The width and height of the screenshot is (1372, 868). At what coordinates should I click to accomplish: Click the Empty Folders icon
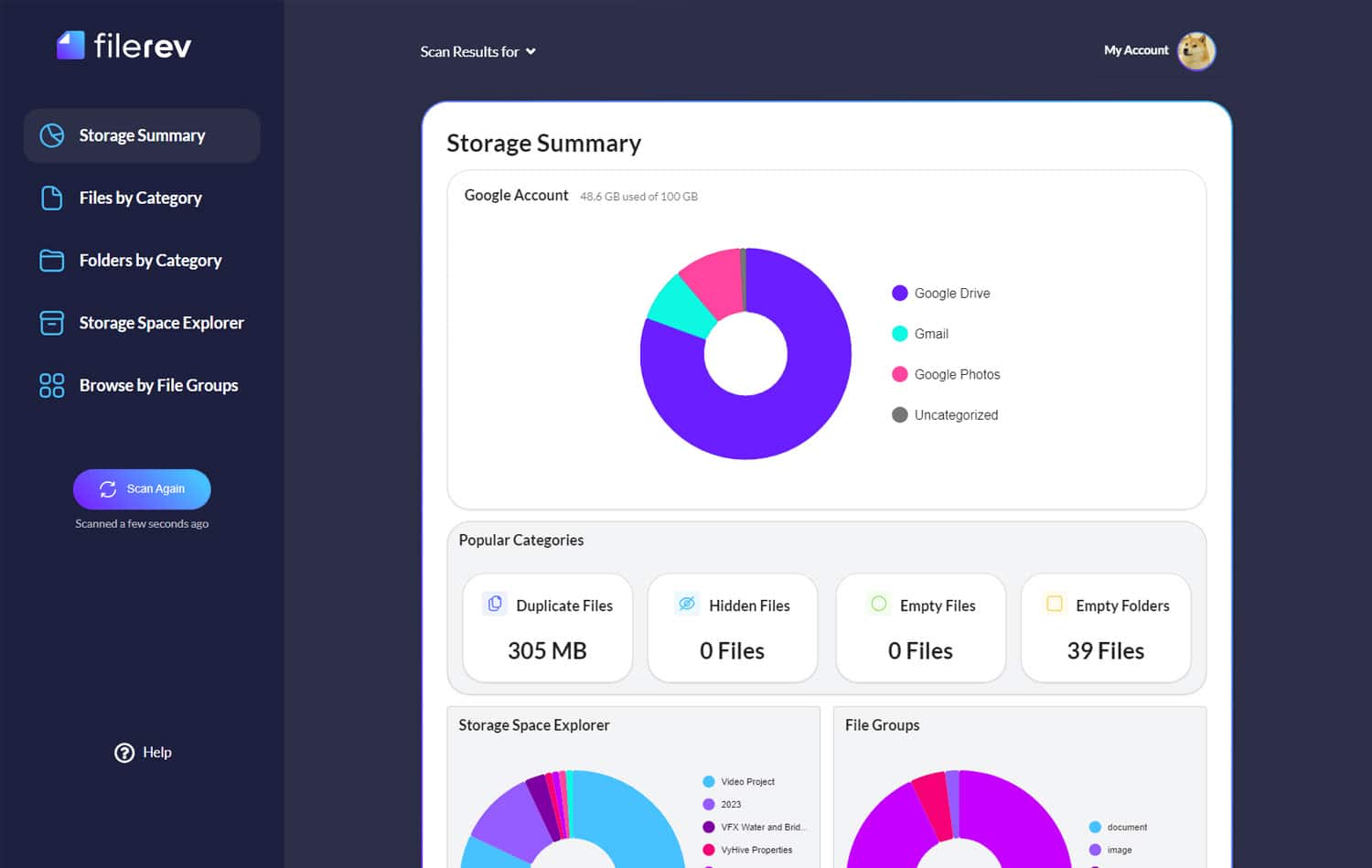click(x=1054, y=604)
